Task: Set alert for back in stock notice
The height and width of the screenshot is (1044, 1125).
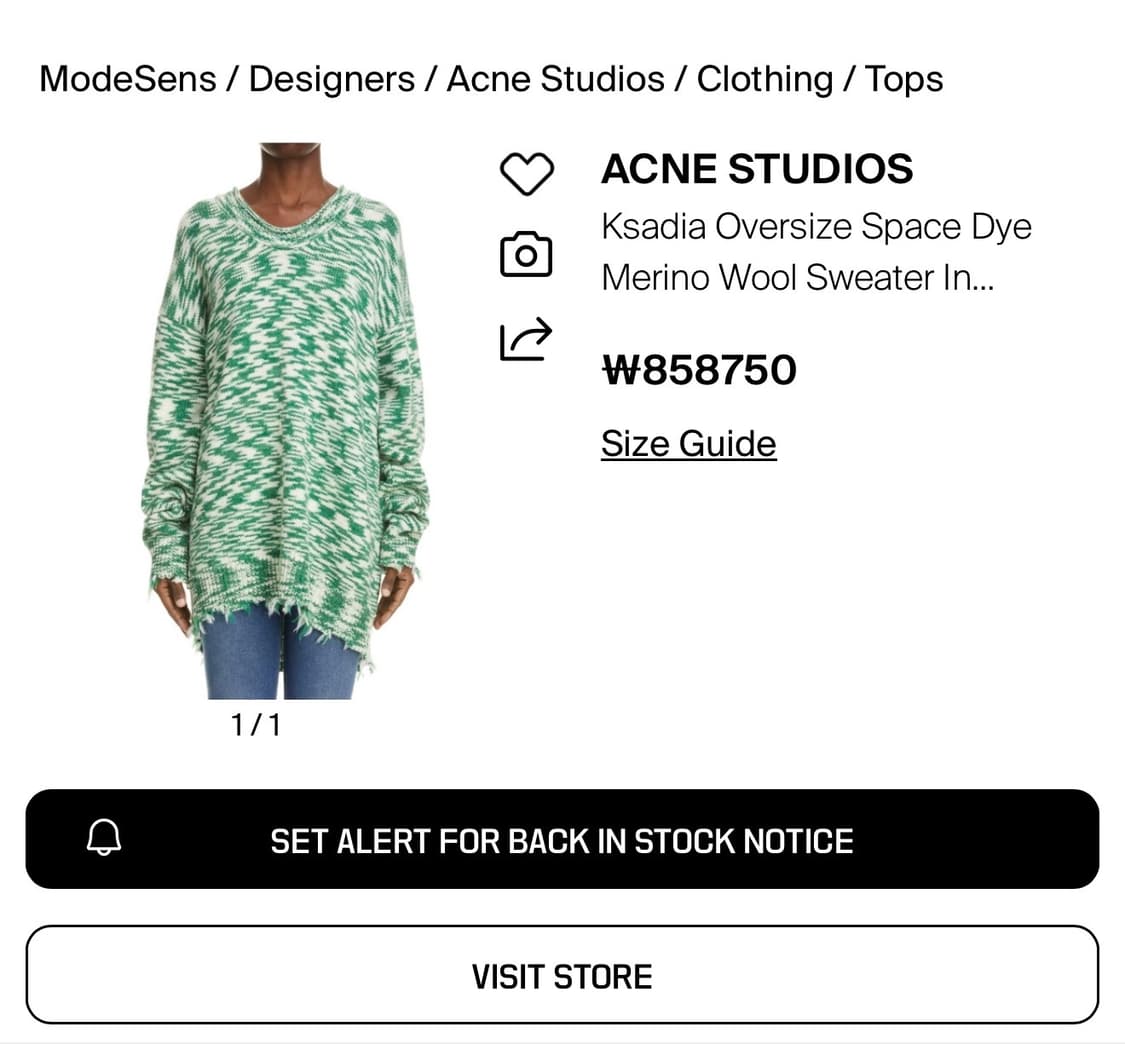Action: (x=562, y=839)
